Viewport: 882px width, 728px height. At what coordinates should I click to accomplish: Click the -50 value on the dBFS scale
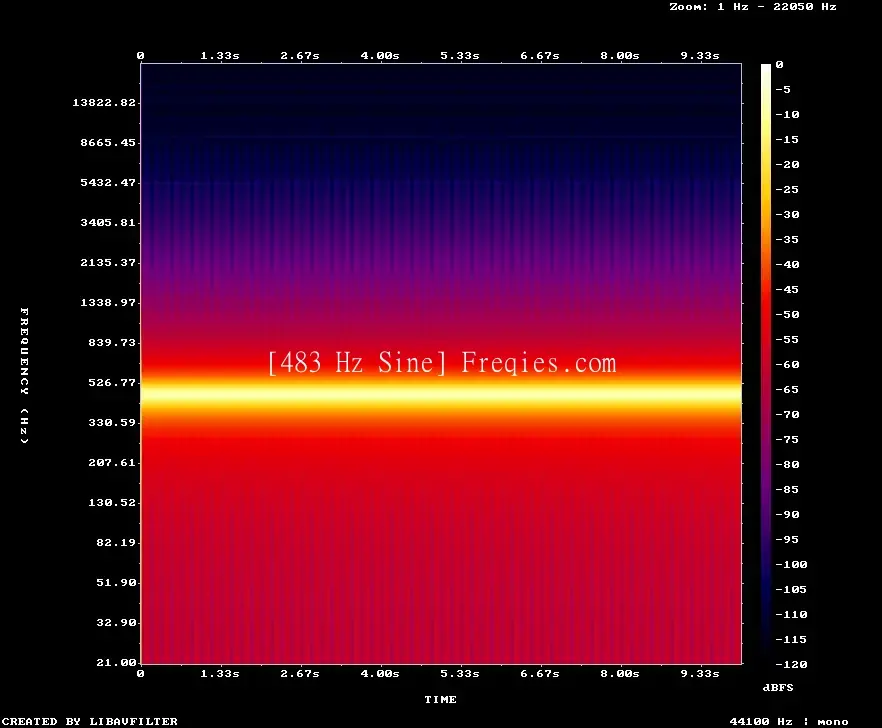tap(787, 314)
